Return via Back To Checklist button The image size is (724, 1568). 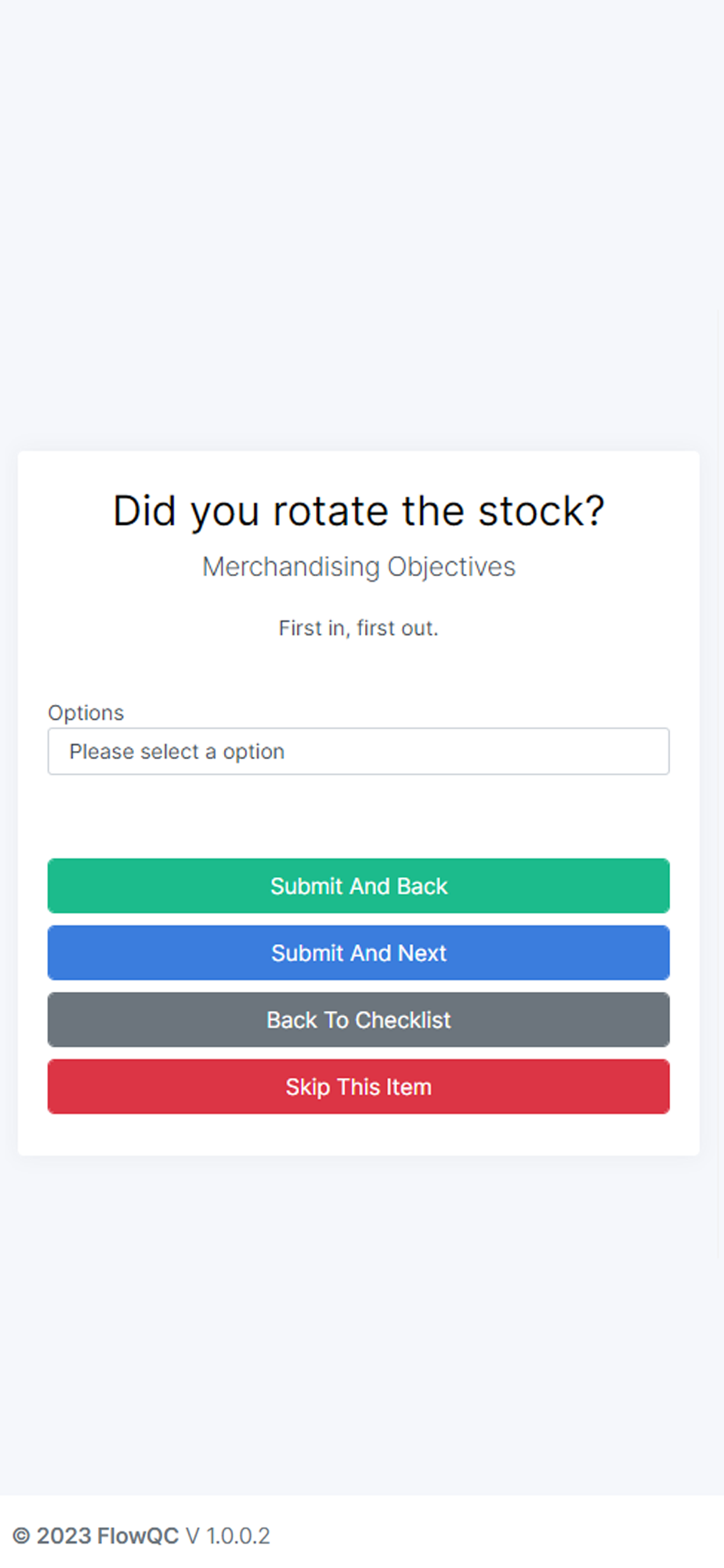point(358,1020)
